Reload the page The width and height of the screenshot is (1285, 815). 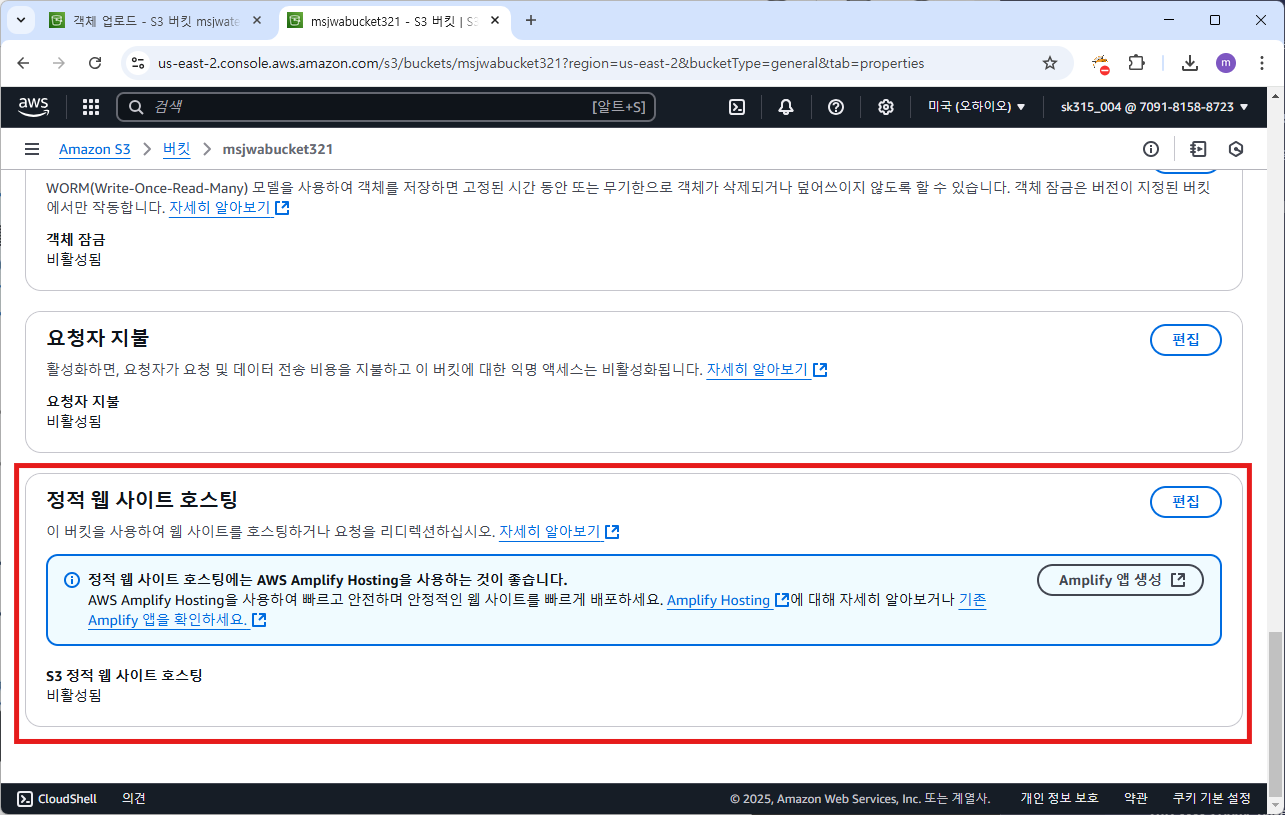point(95,63)
